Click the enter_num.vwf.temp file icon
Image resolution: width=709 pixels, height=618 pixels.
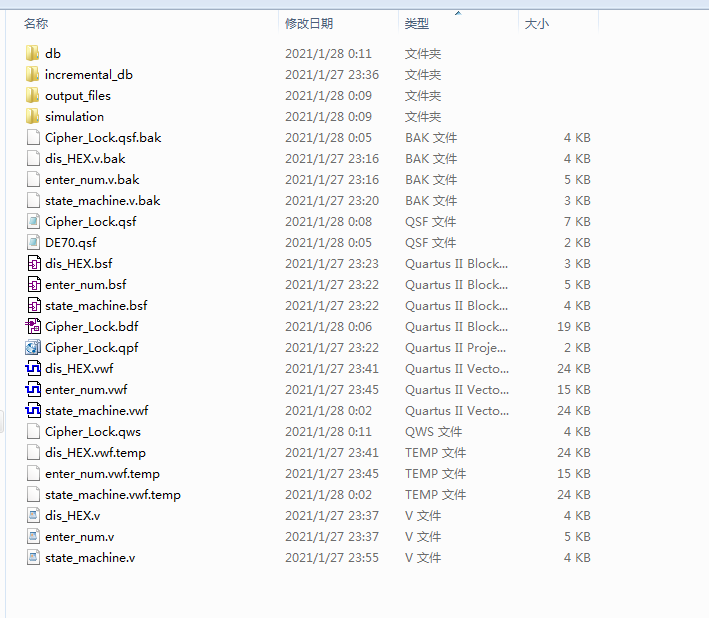(33, 474)
